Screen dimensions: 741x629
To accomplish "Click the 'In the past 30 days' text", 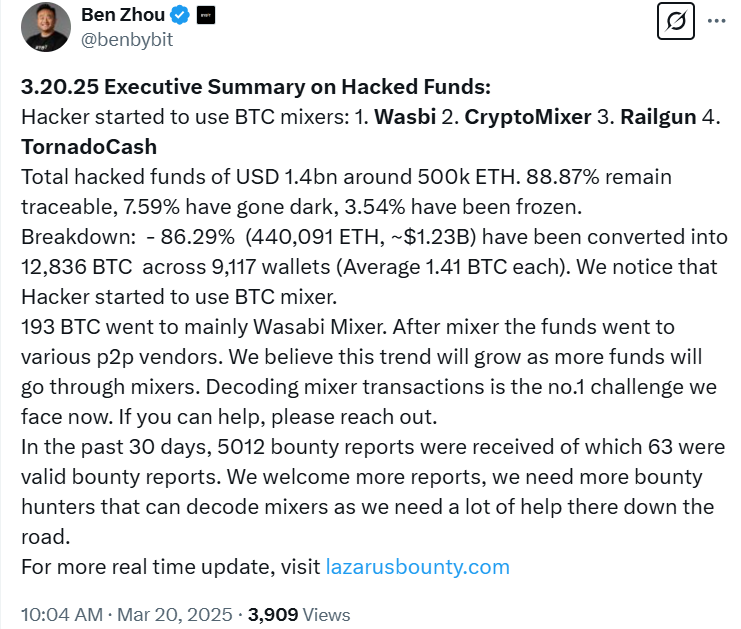I will pyautogui.click(x=150, y=447).
